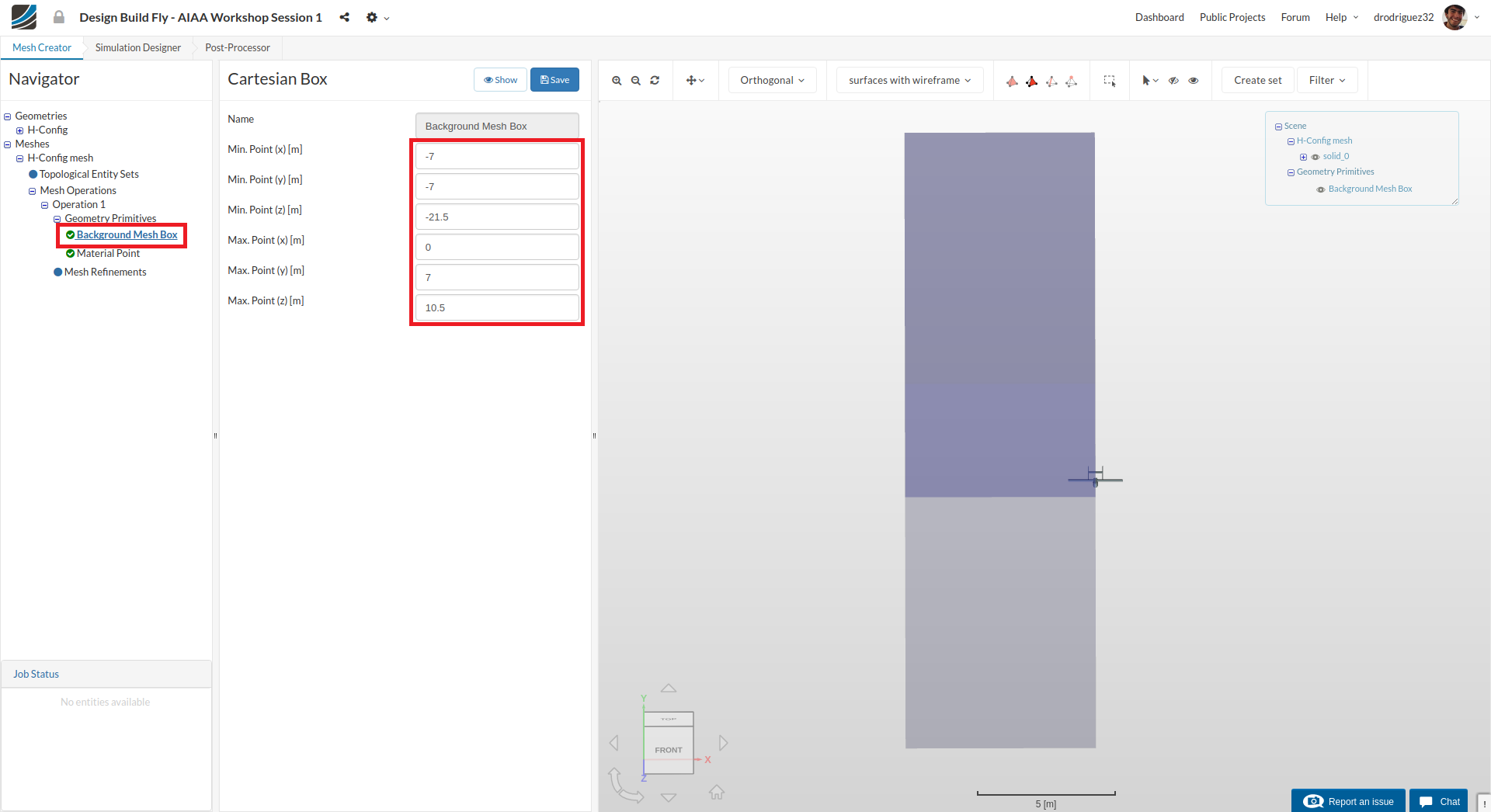The image size is (1491, 812).
Task: Activate the box selection tool
Action: click(1110, 81)
